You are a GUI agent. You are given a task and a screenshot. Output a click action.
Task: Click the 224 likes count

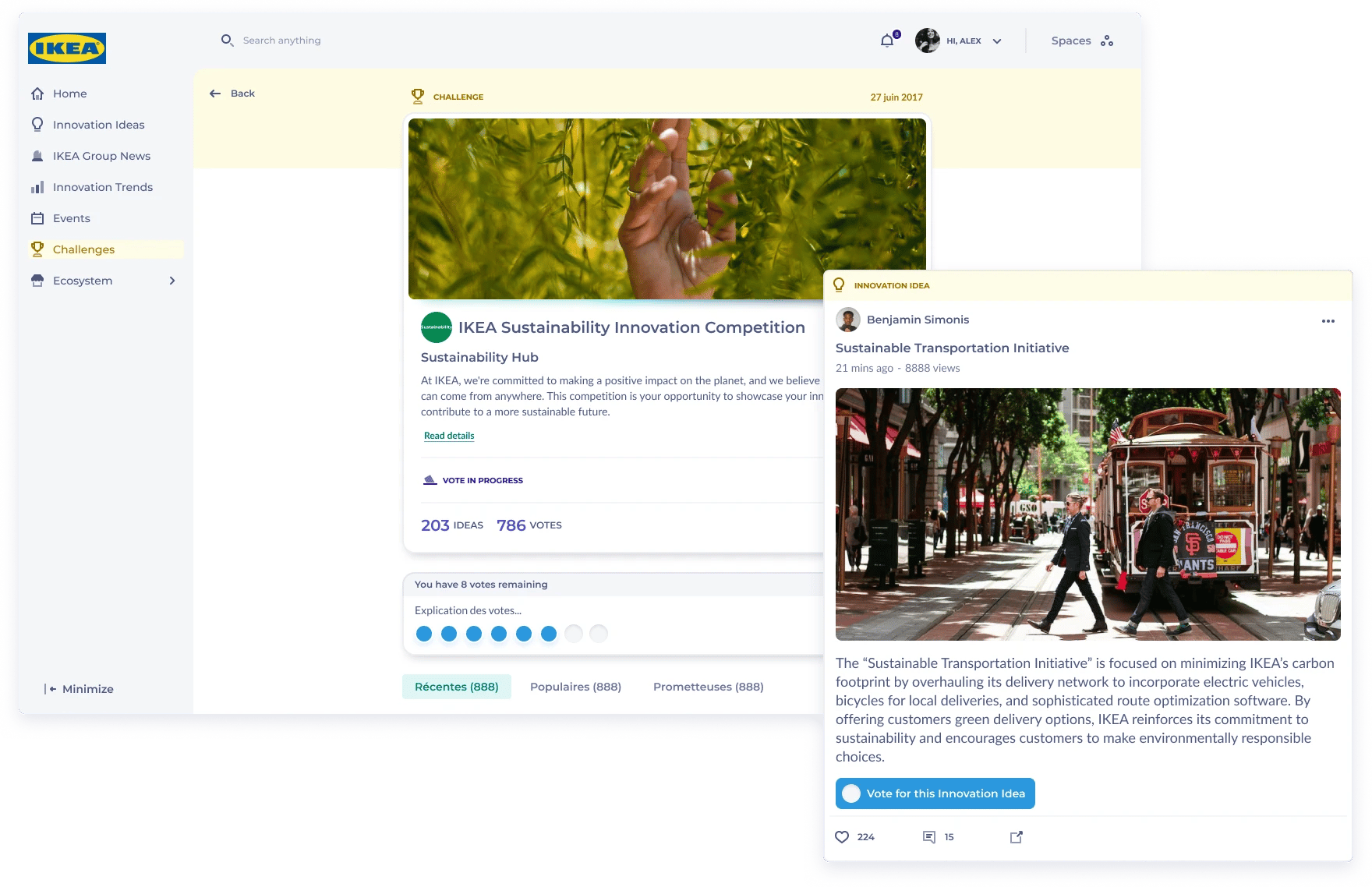coord(866,837)
